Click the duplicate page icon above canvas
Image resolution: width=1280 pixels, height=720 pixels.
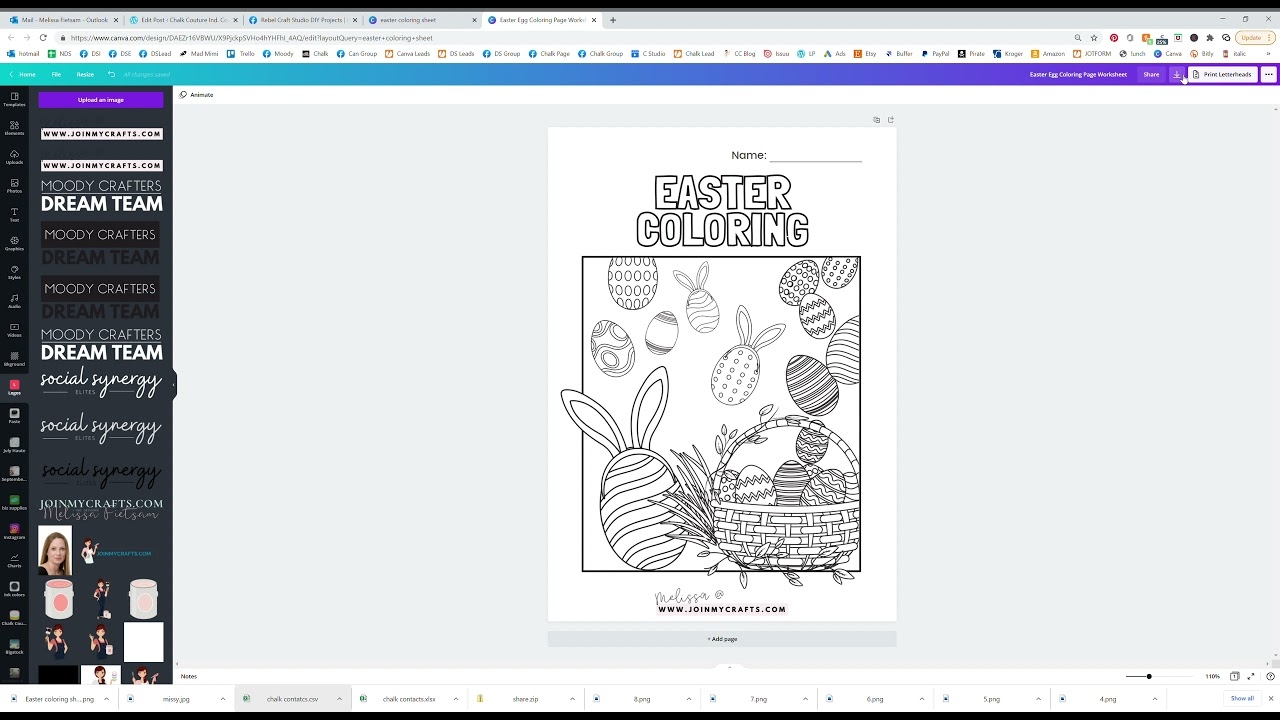[x=876, y=120]
